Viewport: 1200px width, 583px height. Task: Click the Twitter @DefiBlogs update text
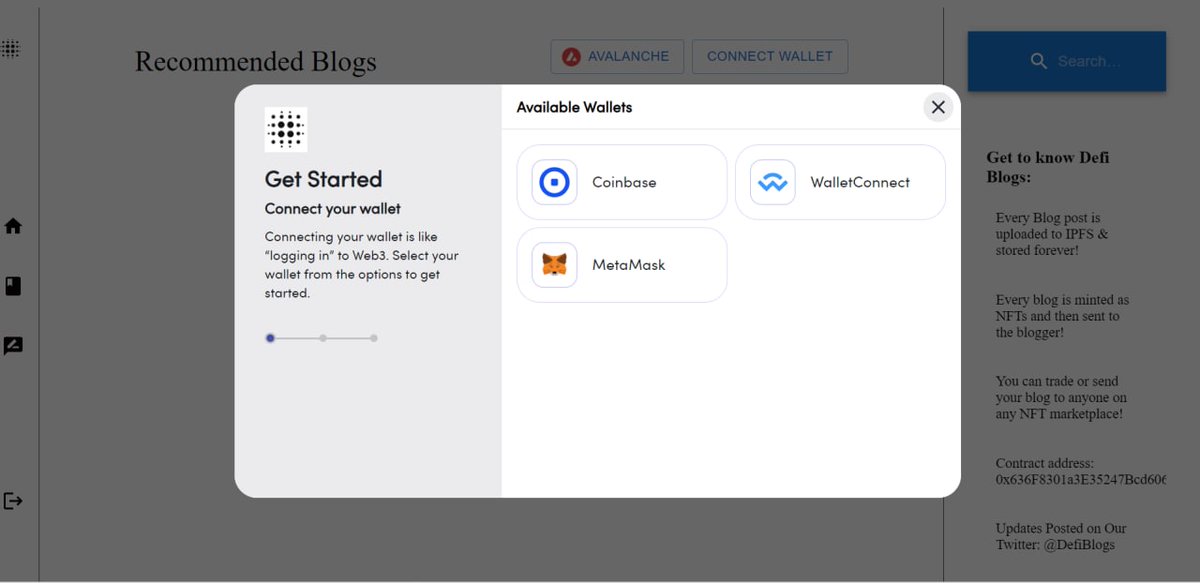[1061, 537]
